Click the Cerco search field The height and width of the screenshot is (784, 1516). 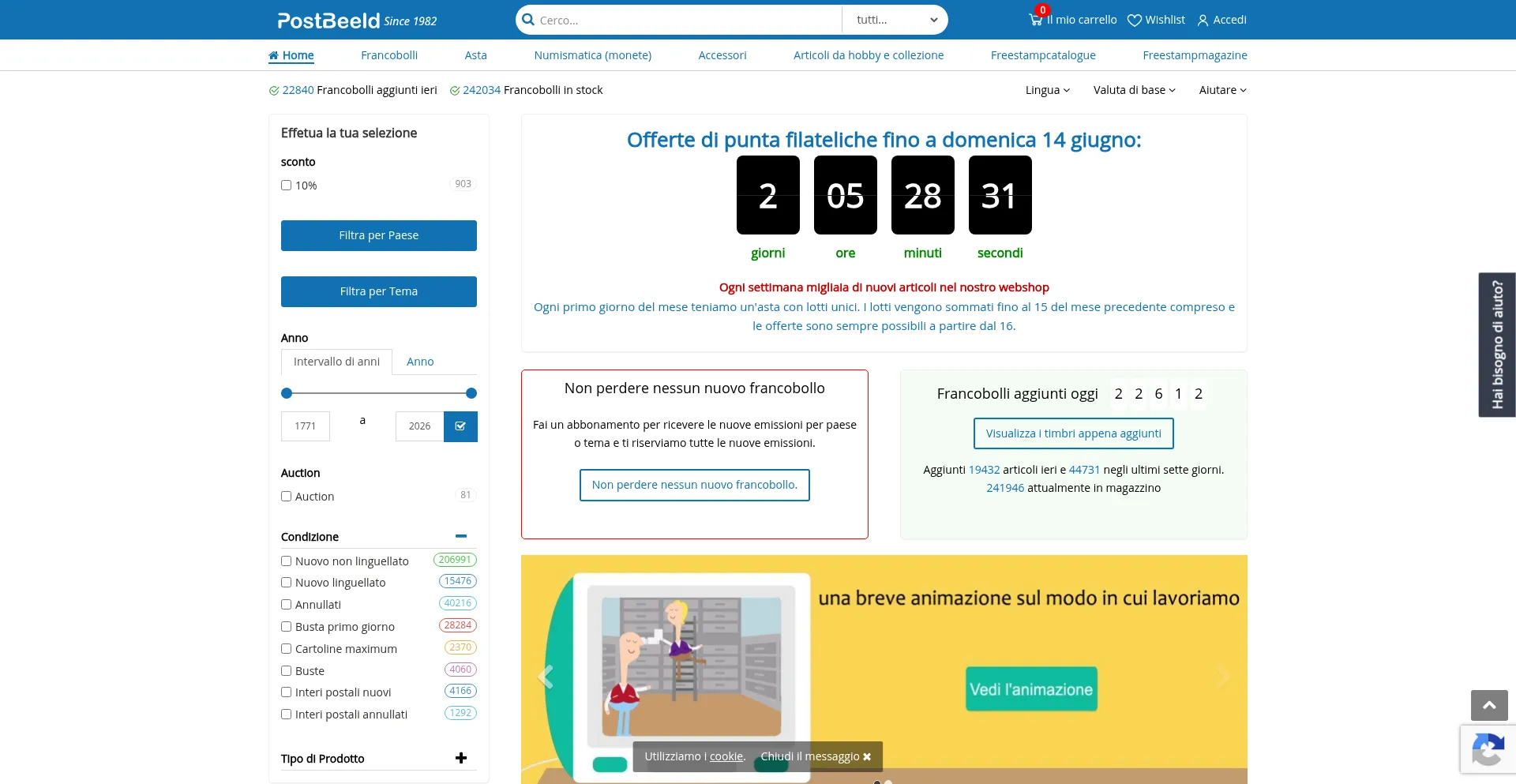click(689, 20)
